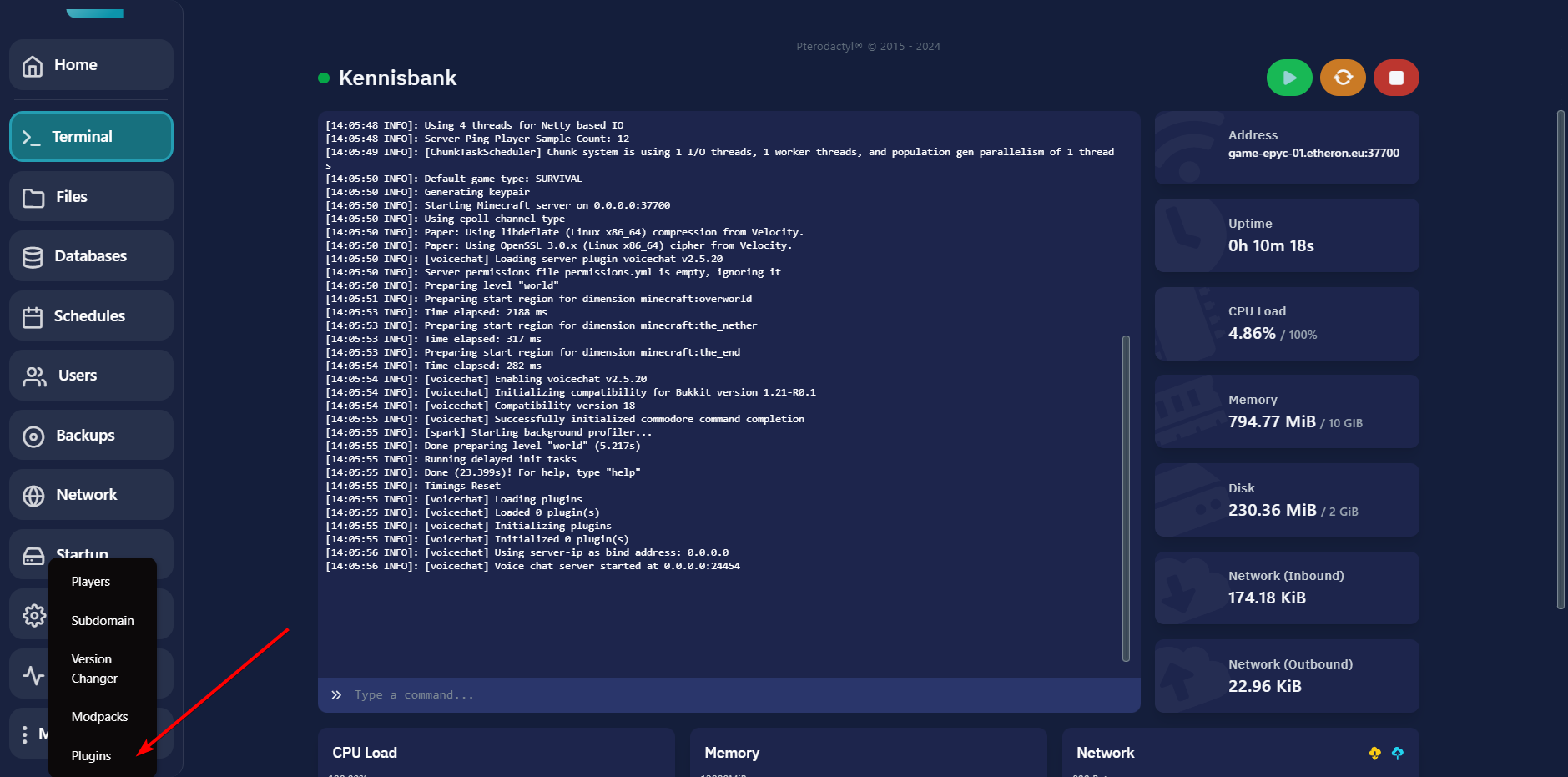The height and width of the screenshot is (777, 1568).
Task: Select Network in the sidebar
Action: pos(91,495)
